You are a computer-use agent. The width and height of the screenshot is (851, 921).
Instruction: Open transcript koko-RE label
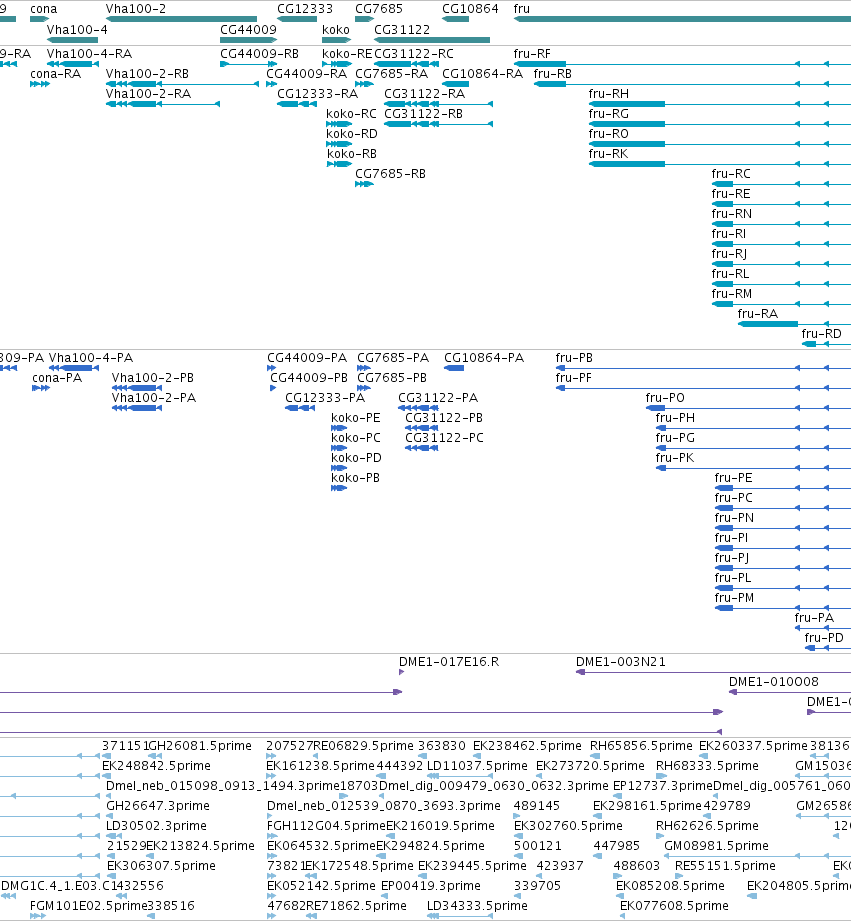(x=347, y=53)
